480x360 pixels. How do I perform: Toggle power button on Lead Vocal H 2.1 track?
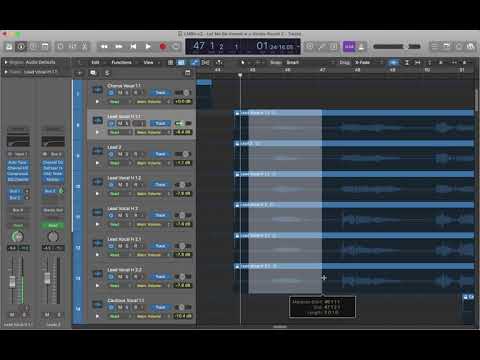pyautogui.click(x=111, y=246)
